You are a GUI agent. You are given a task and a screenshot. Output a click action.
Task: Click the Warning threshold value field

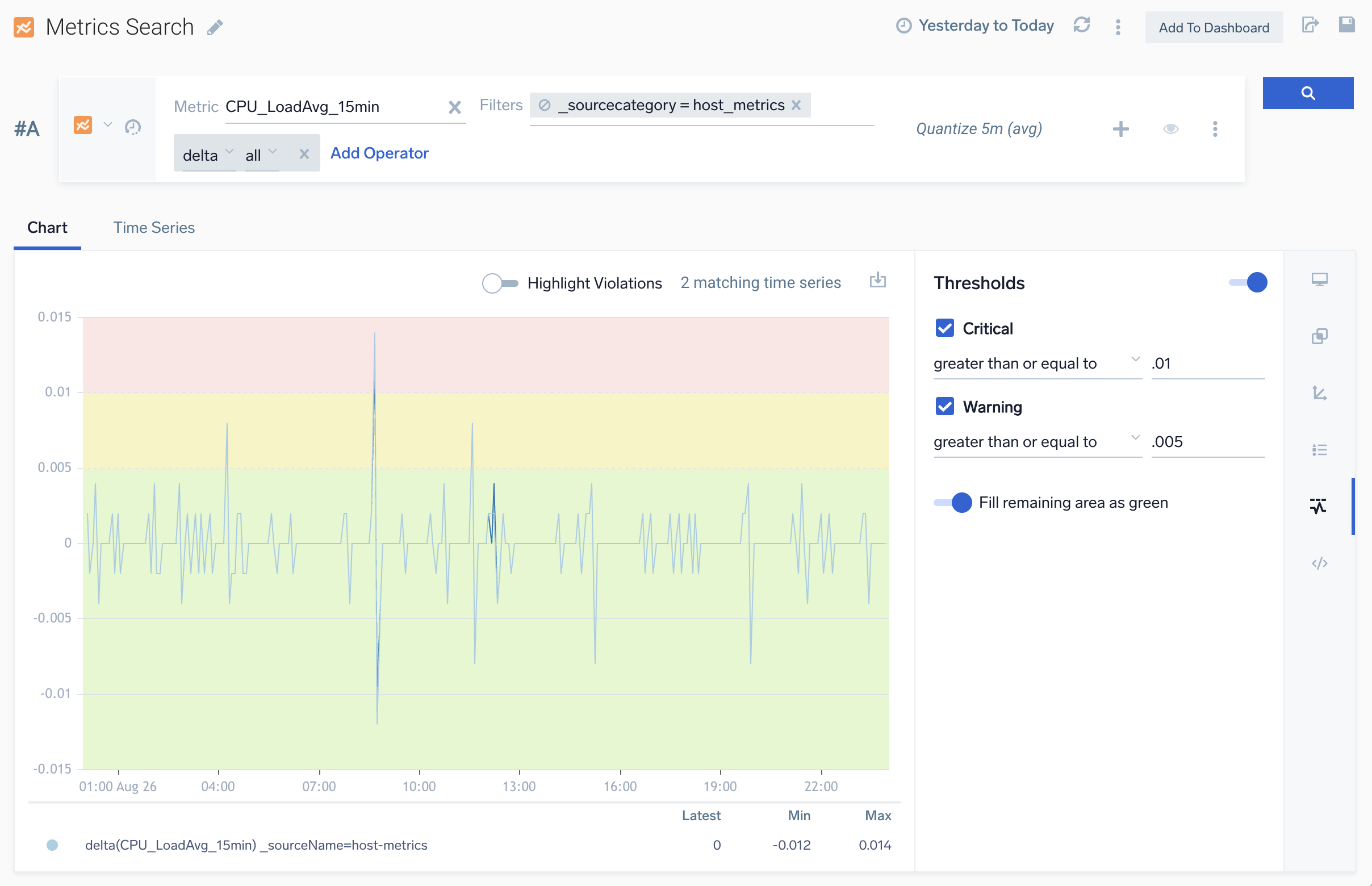coord(1207,442)
